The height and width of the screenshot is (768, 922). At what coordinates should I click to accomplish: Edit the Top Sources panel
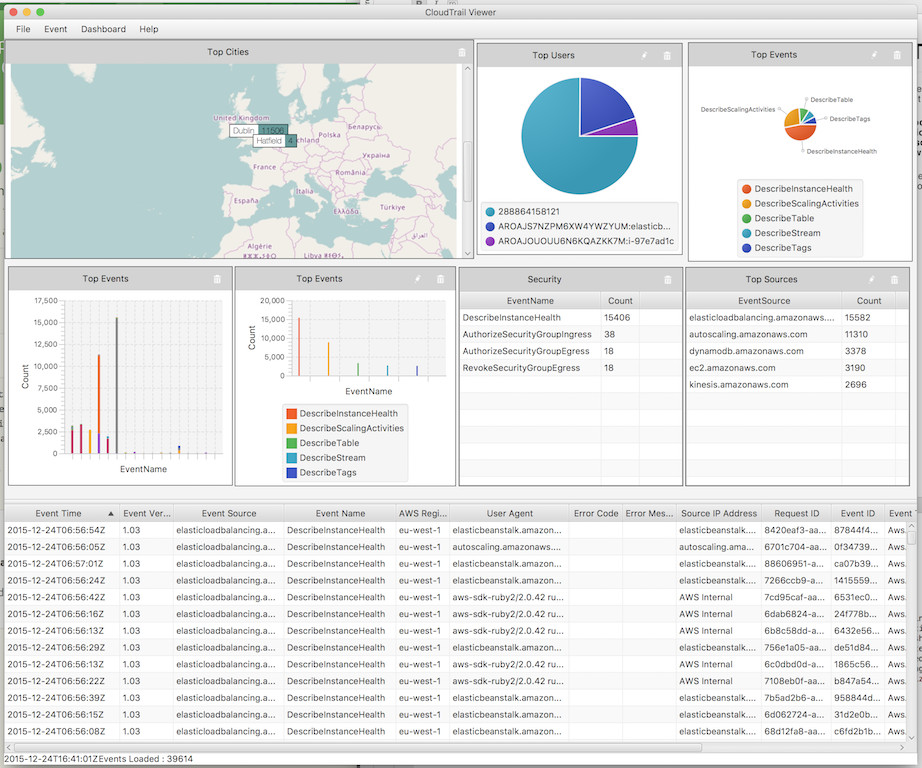pos(871,280)
